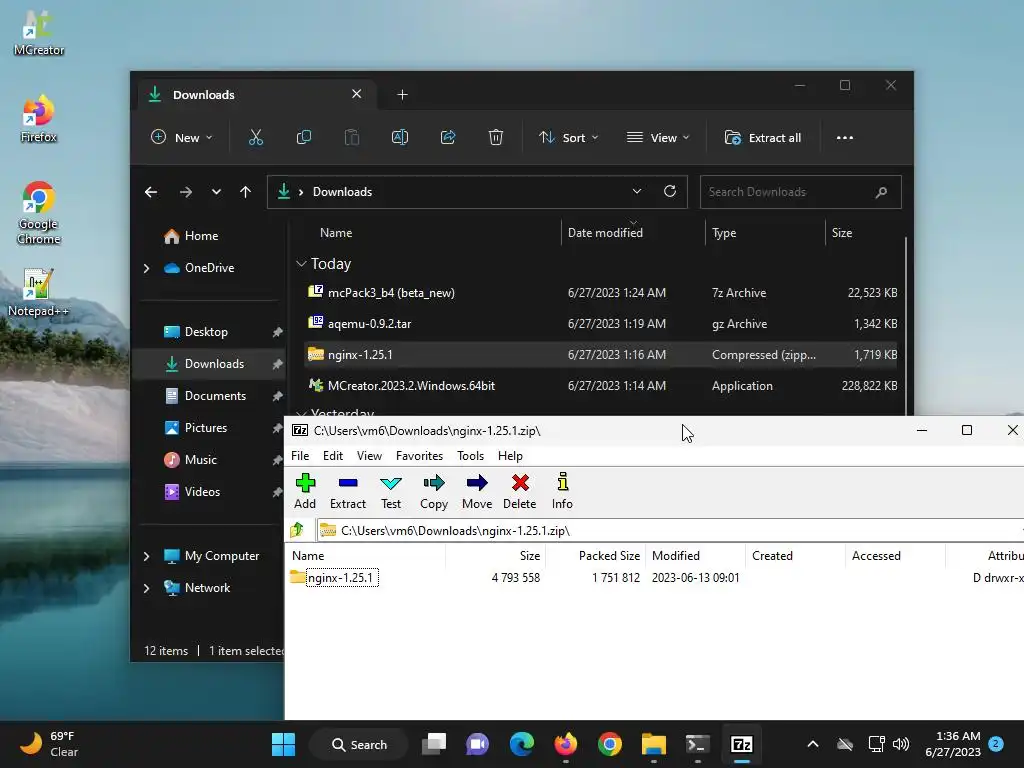
Task: Click Microsoft Edge in taskbar
Action: pos(522,744)
